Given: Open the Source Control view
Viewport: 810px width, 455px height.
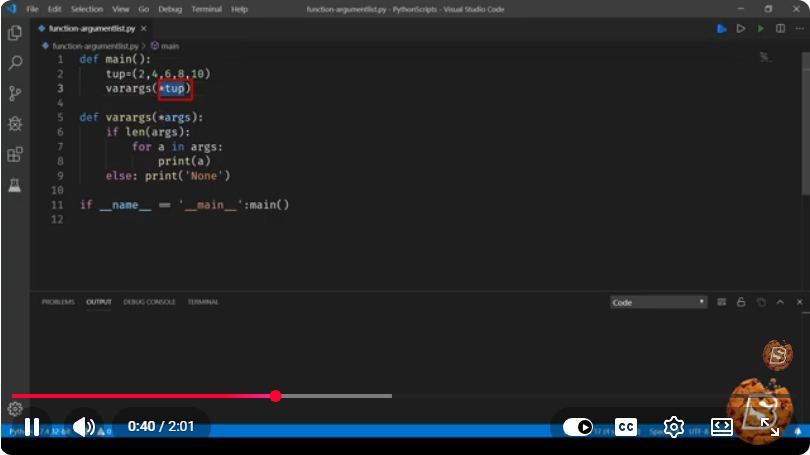Looking at the screenshot, I should 15,93.
